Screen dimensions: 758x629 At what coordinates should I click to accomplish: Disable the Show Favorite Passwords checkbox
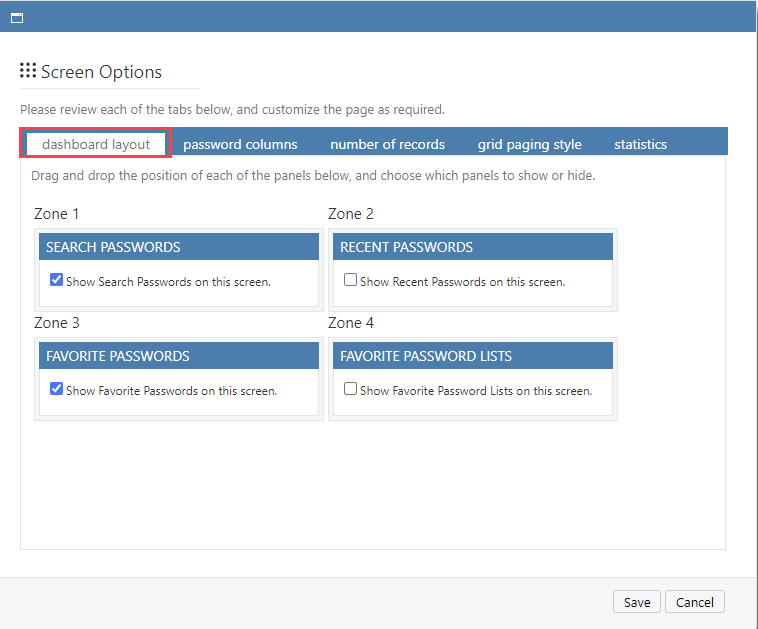coord(57,389)
